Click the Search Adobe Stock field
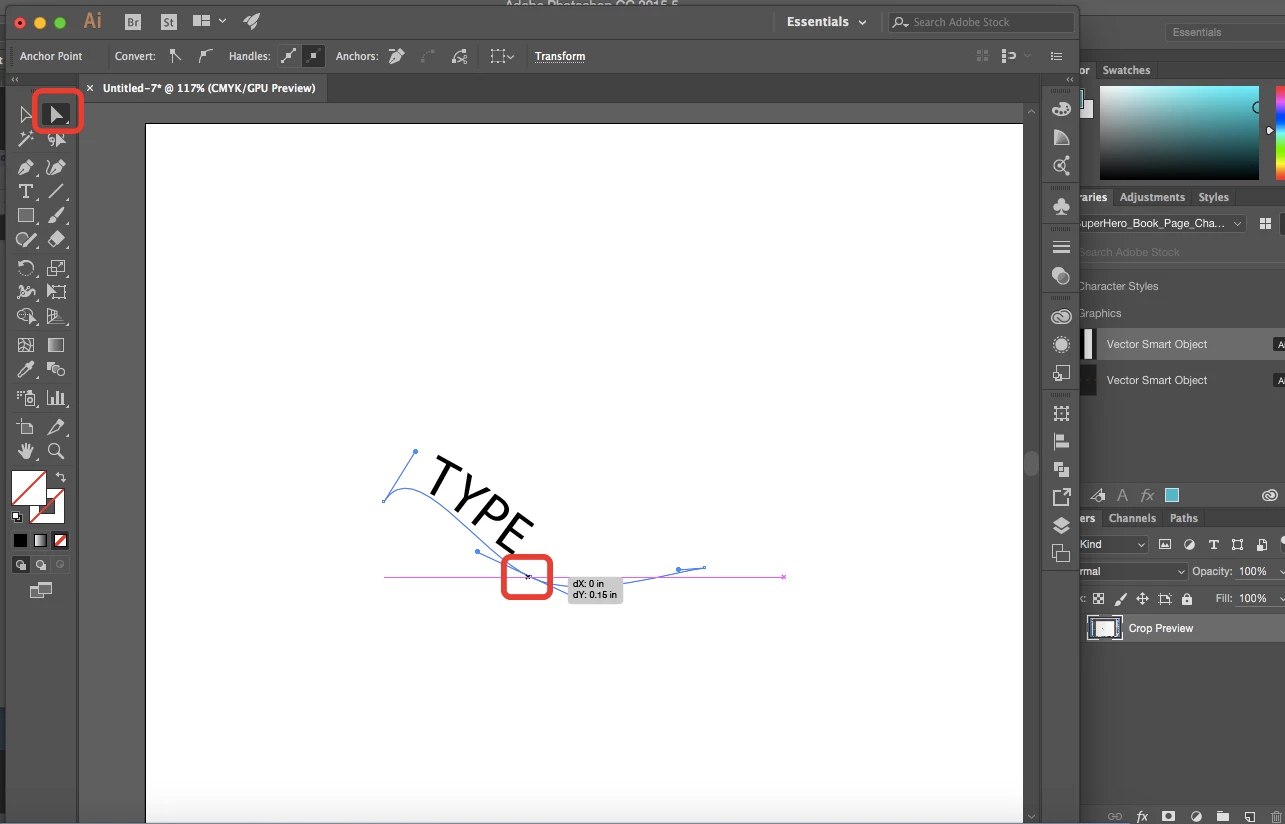The height and width of the screenshot is (824, 1285). click(x=981, y=22)
